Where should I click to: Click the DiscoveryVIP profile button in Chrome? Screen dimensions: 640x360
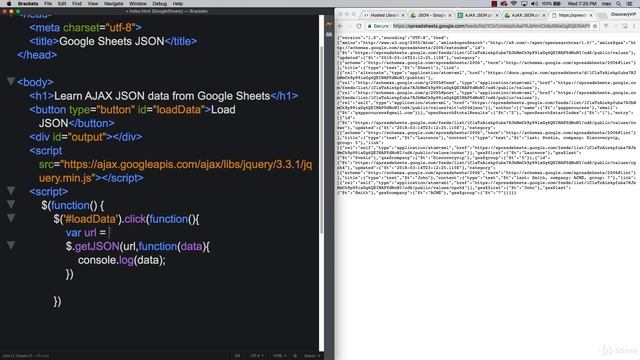tap(623, 14)
